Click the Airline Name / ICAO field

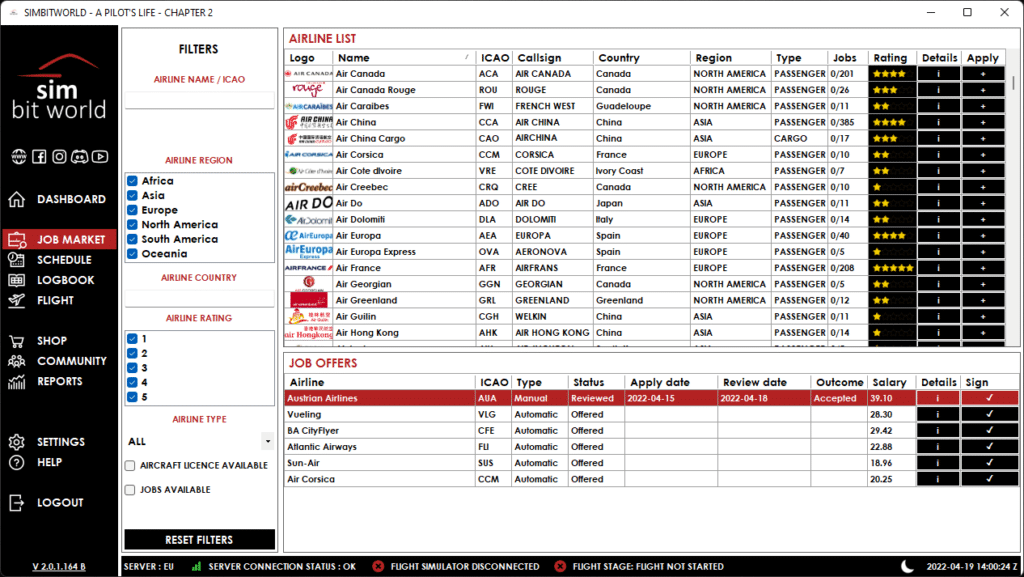[x=199, y=100]
